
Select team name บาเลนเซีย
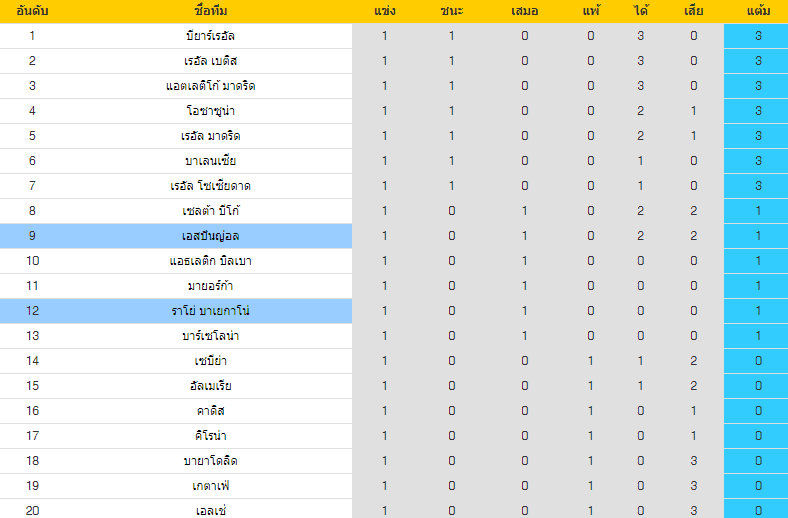click(x=211, y=161)
